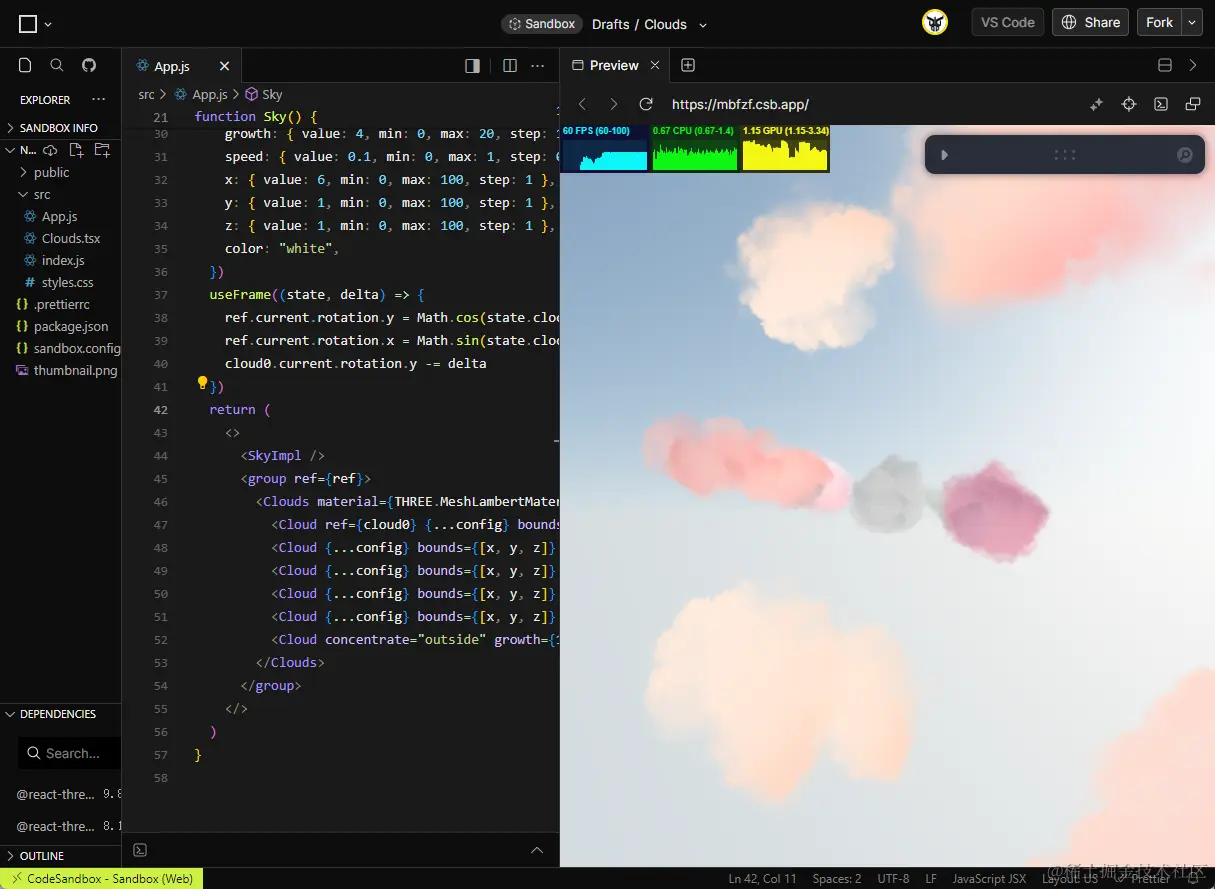The height and width of the screenshot is (889, 1215).
Task: Click the 60 FPS performance graph
Action: (604, 148)
